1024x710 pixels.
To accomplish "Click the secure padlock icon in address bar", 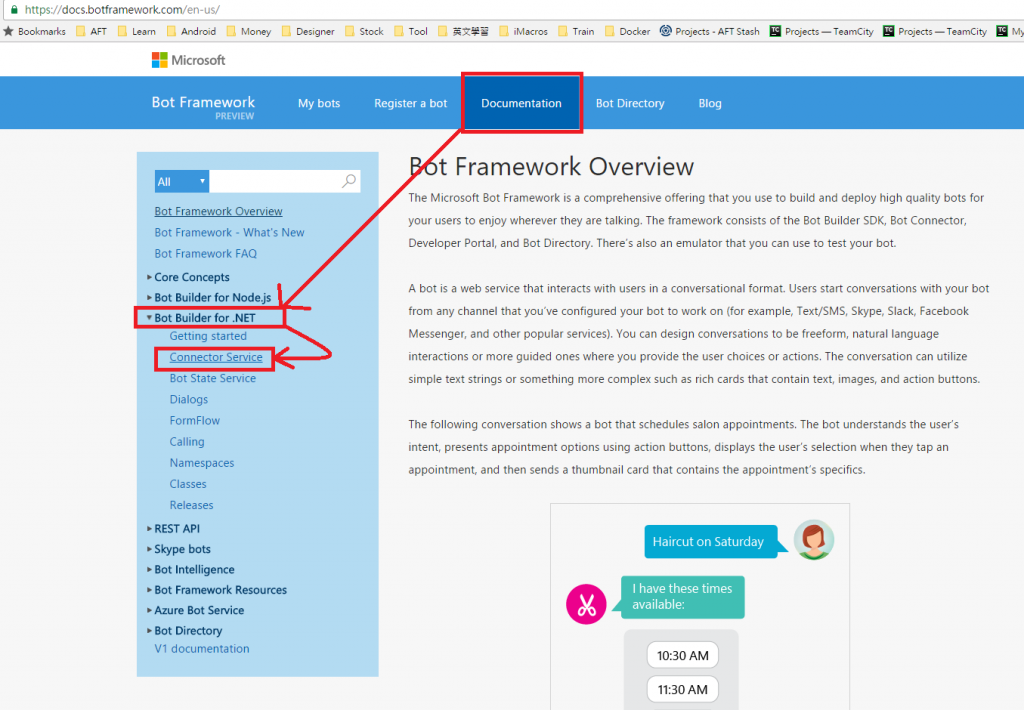I will [x=14, y=10].
